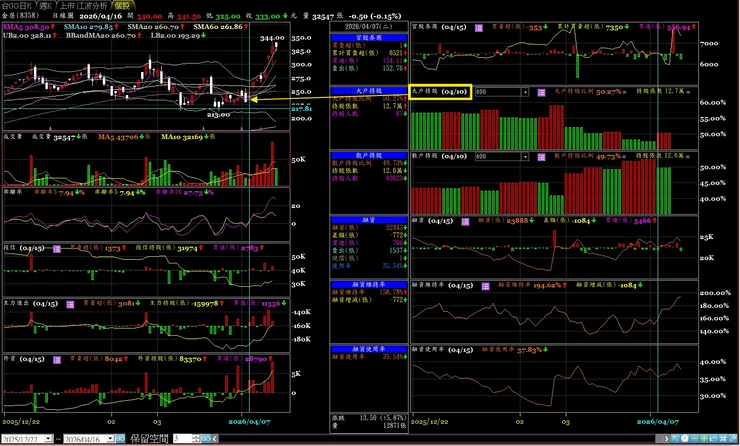Viewport: 740px width, 446px height.
Task: Click the 融資 blue header in data panel
Action: coord(369,220)
